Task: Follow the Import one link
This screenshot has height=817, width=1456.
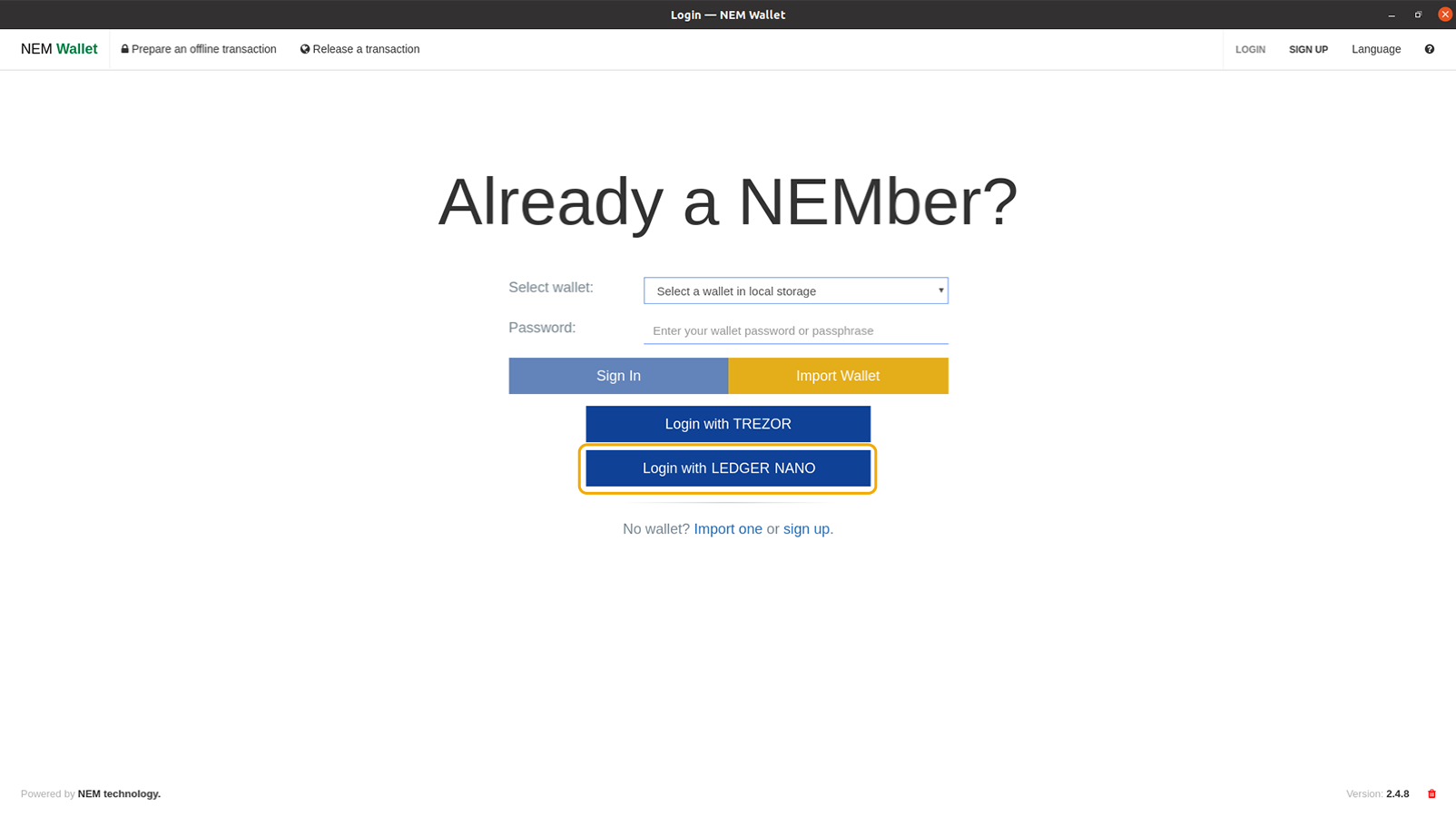Action: 728,529
